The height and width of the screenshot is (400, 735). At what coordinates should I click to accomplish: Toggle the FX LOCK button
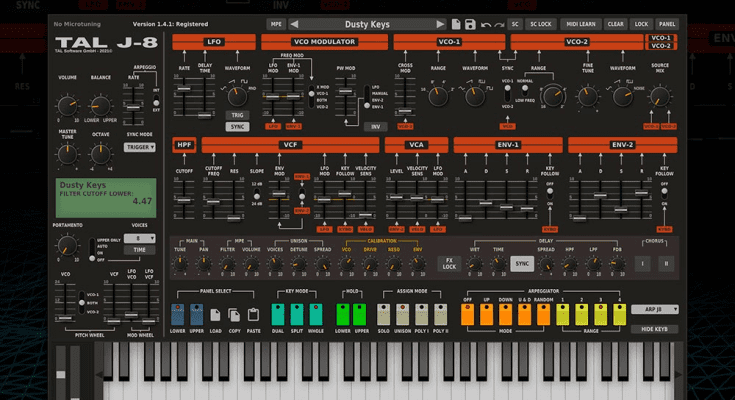(x=450, y=264)
